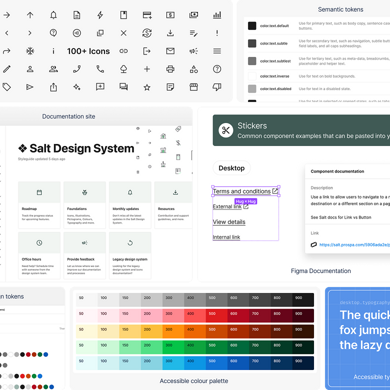This screenshot has height=390, width=390.
Task: Select the bar chart icon
Action: pos(217,15)
